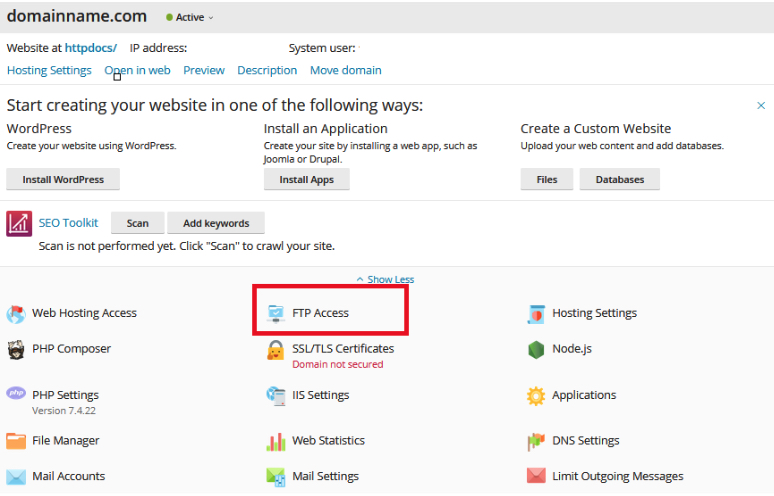The image size is (774, 496).
Task: Open the SSL/TLS Certificates text link
Action: click(343, 349)
